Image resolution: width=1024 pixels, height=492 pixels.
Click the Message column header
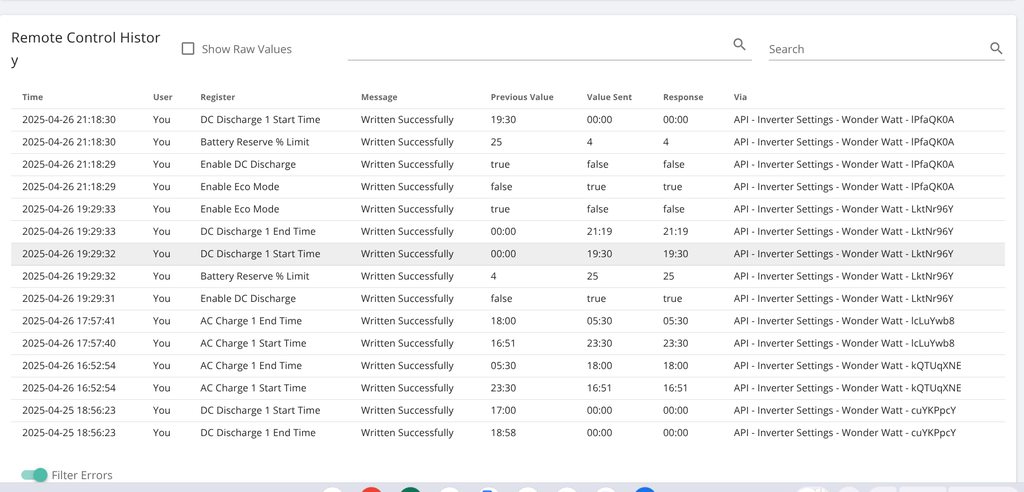(x=379, y=97)
